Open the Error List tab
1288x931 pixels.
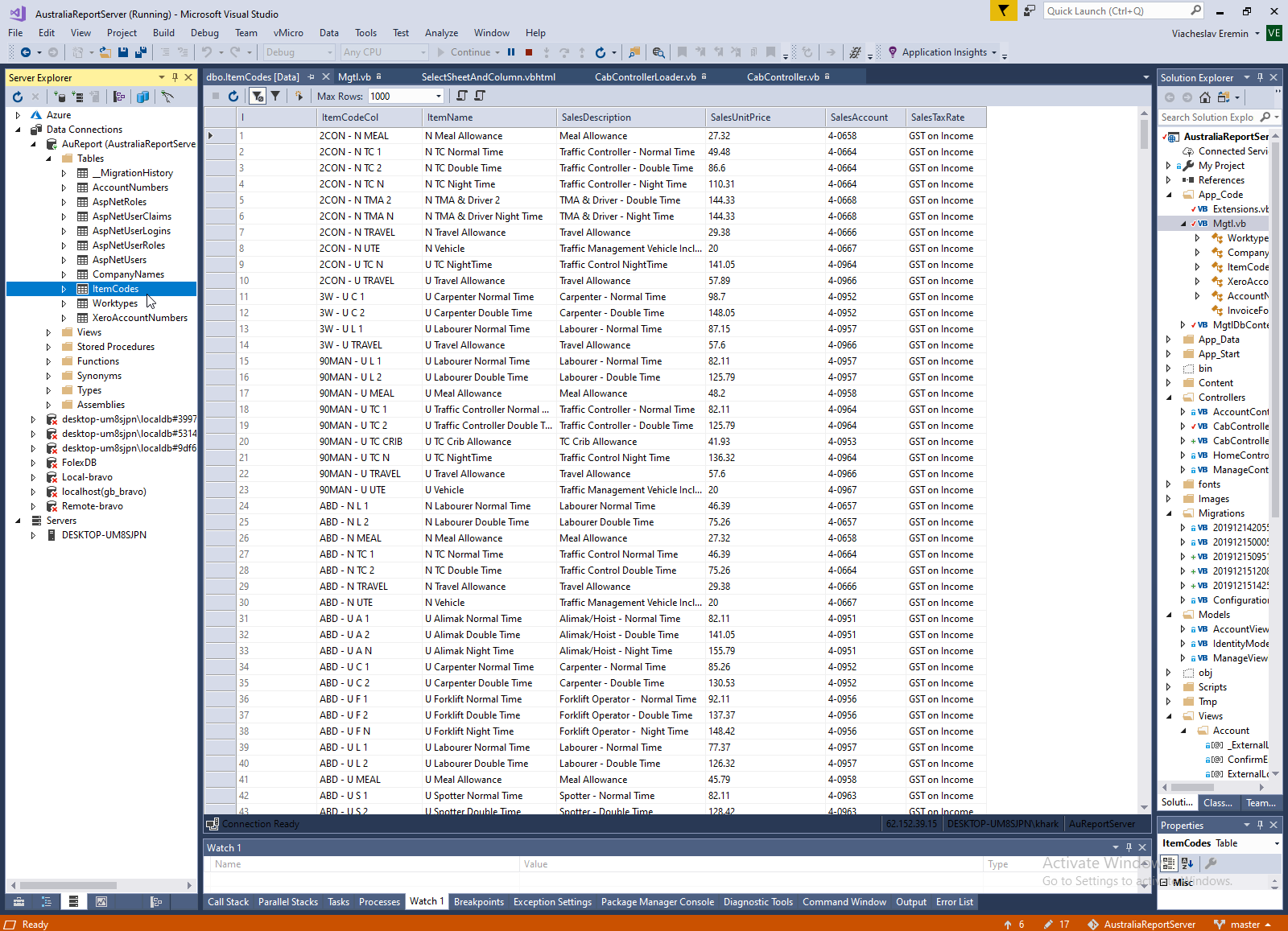click(x=954, y=902)
